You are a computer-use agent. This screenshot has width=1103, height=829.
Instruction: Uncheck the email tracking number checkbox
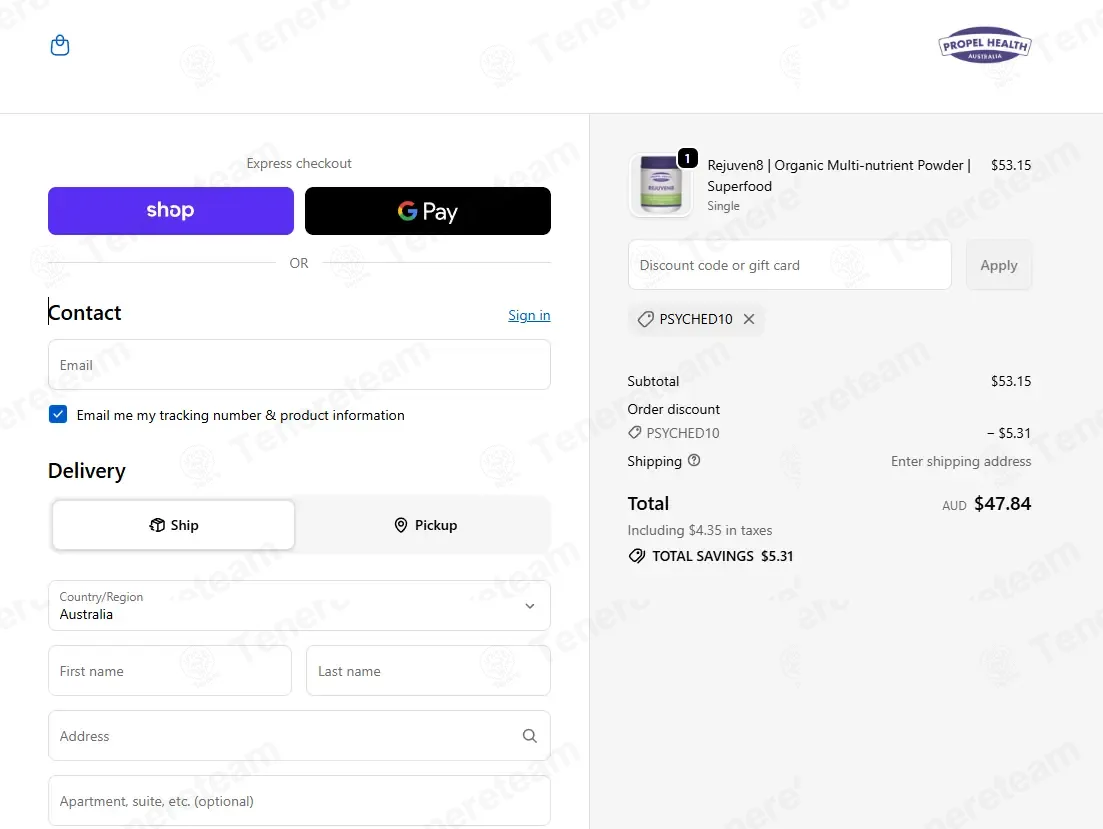click(58, 414)
